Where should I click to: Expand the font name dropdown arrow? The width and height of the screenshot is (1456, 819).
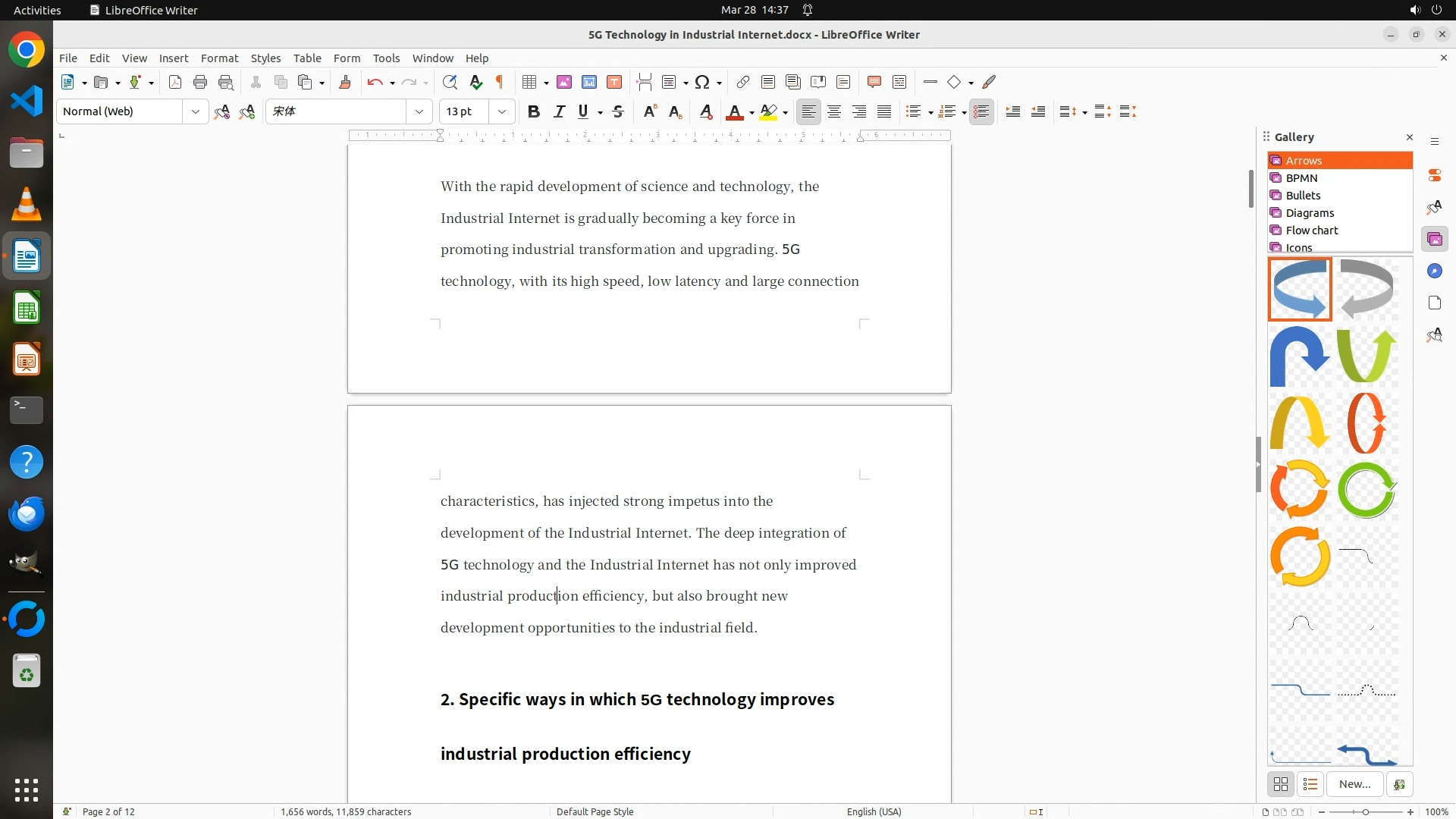pos(419,112)
